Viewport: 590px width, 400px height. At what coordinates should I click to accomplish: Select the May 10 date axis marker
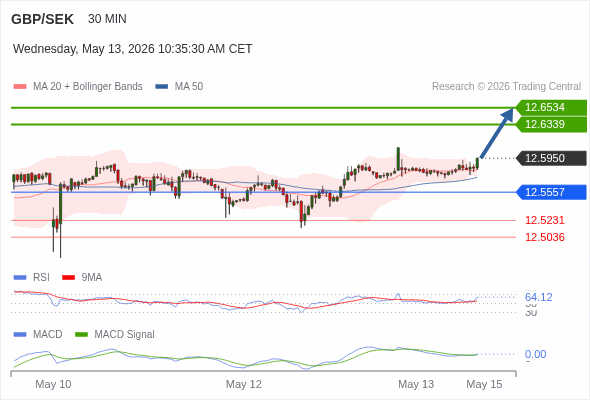click(53, 384)
